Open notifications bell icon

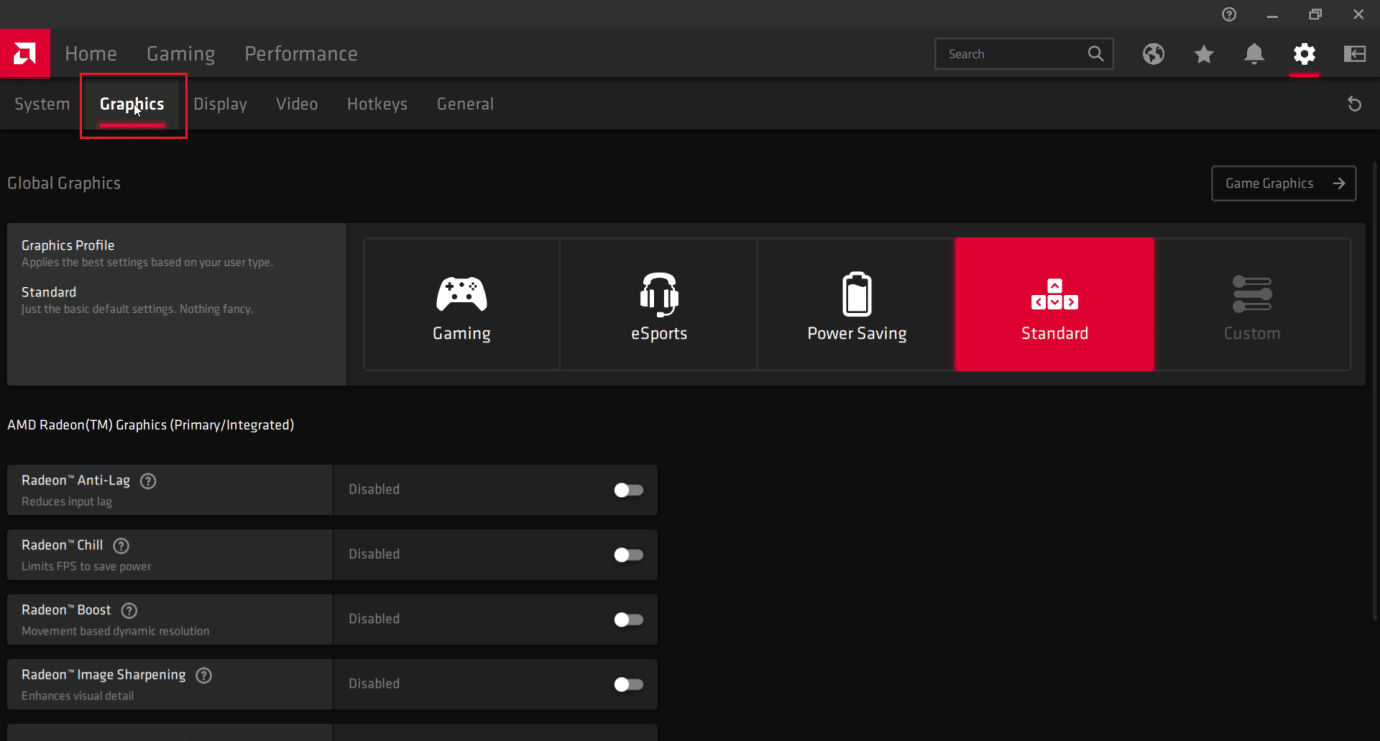tap(1254, 54)
